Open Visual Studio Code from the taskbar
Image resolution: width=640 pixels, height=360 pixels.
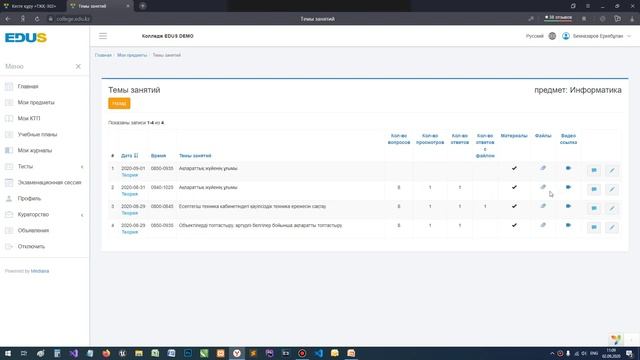(318, 353)
